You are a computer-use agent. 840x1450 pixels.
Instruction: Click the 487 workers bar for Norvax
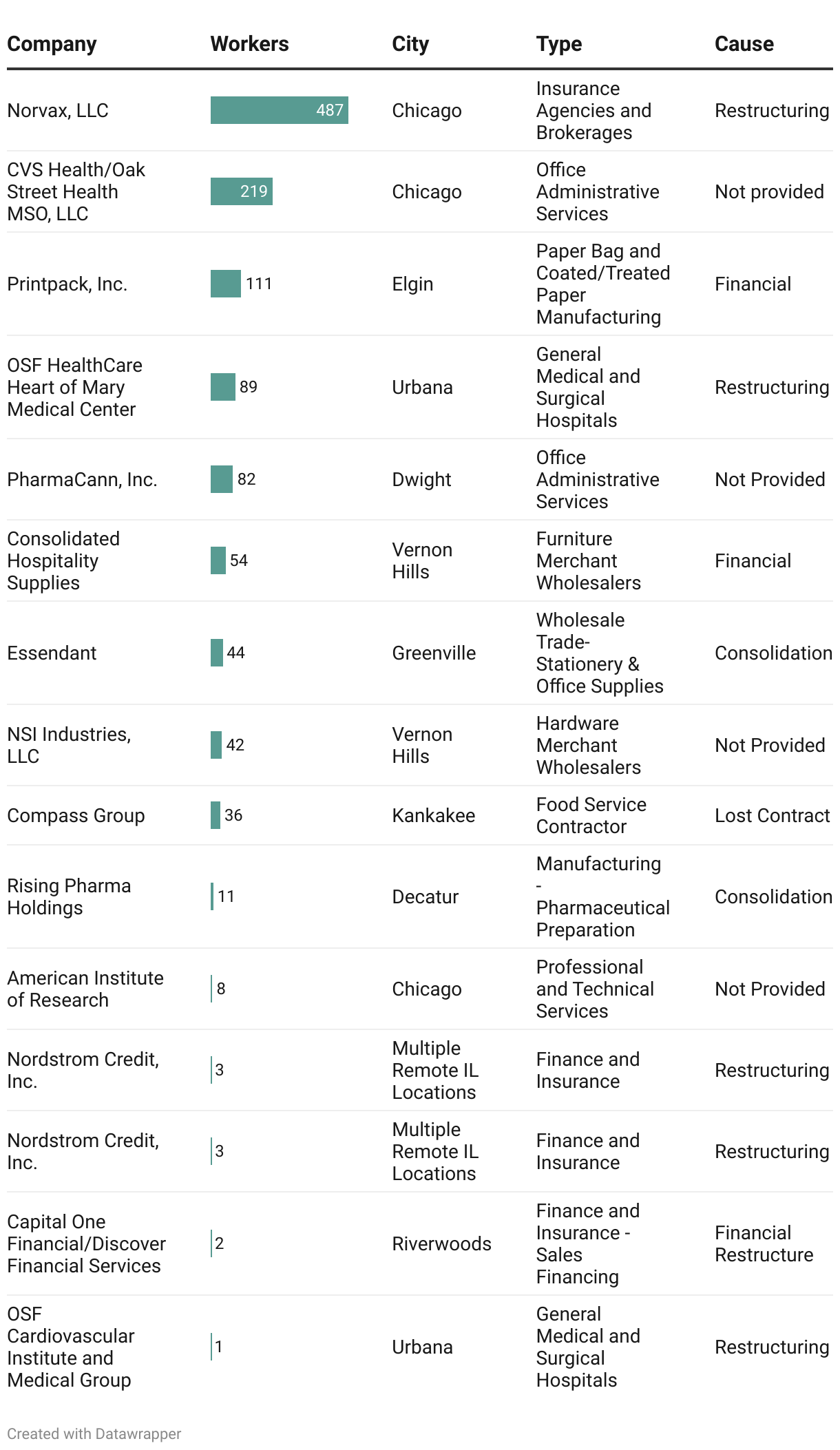pos(279,110)
